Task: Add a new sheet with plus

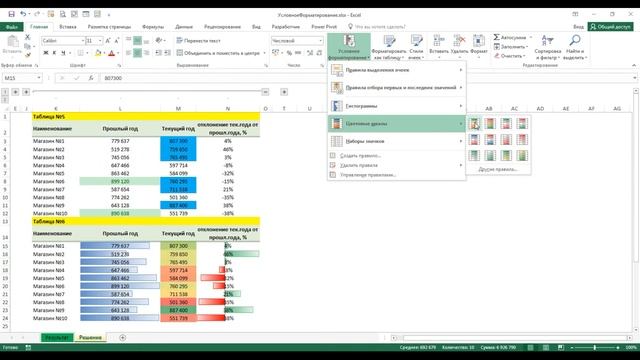Action: [122, 337]
